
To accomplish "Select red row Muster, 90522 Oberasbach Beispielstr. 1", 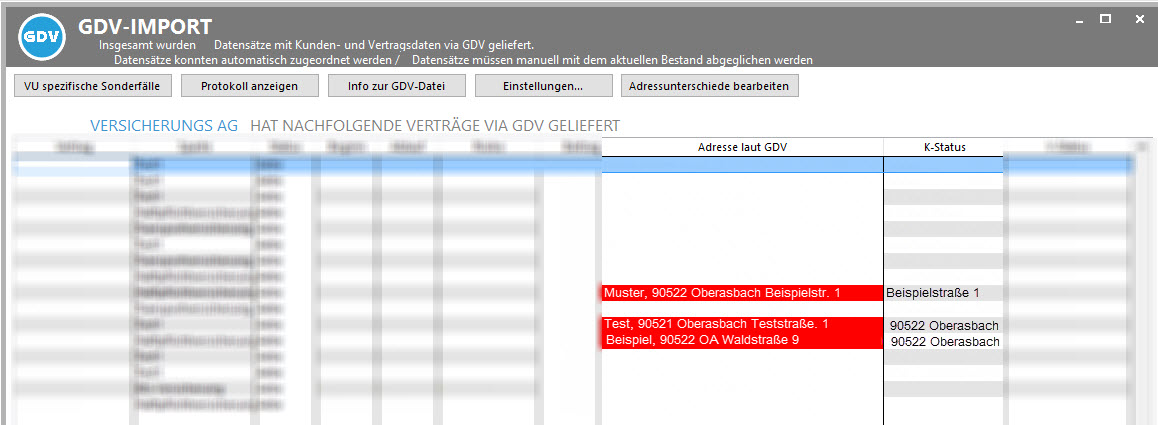I will pyautogui.click(x=741, y=293).
